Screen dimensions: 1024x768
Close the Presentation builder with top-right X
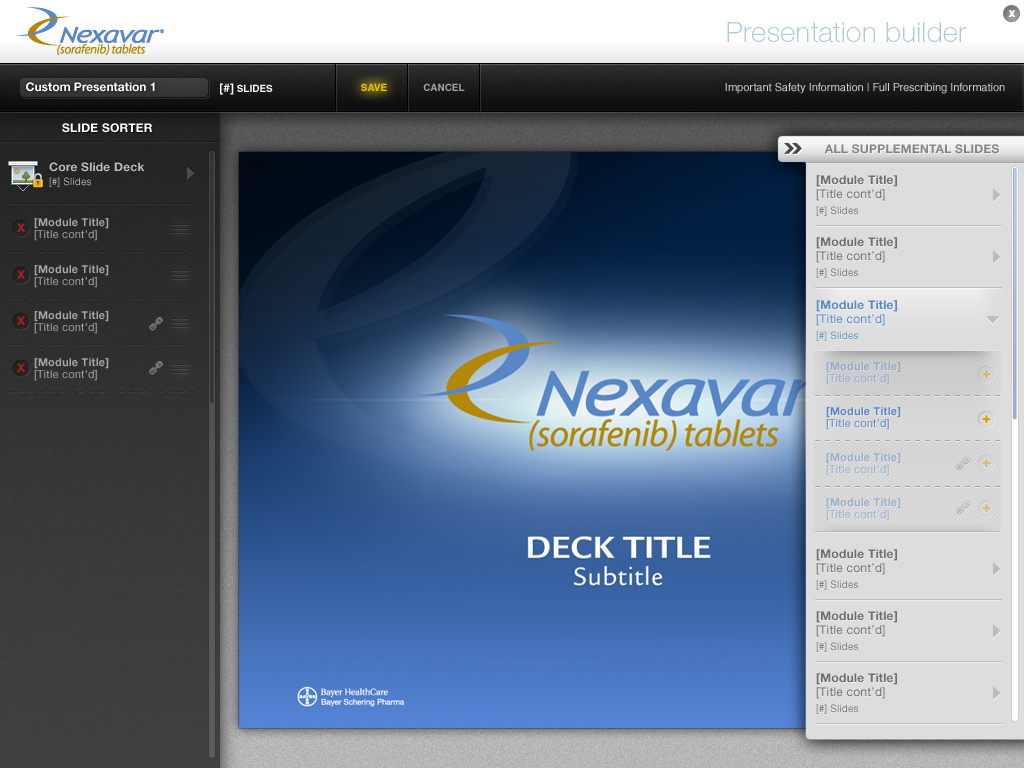click(x=1011, y=13)
